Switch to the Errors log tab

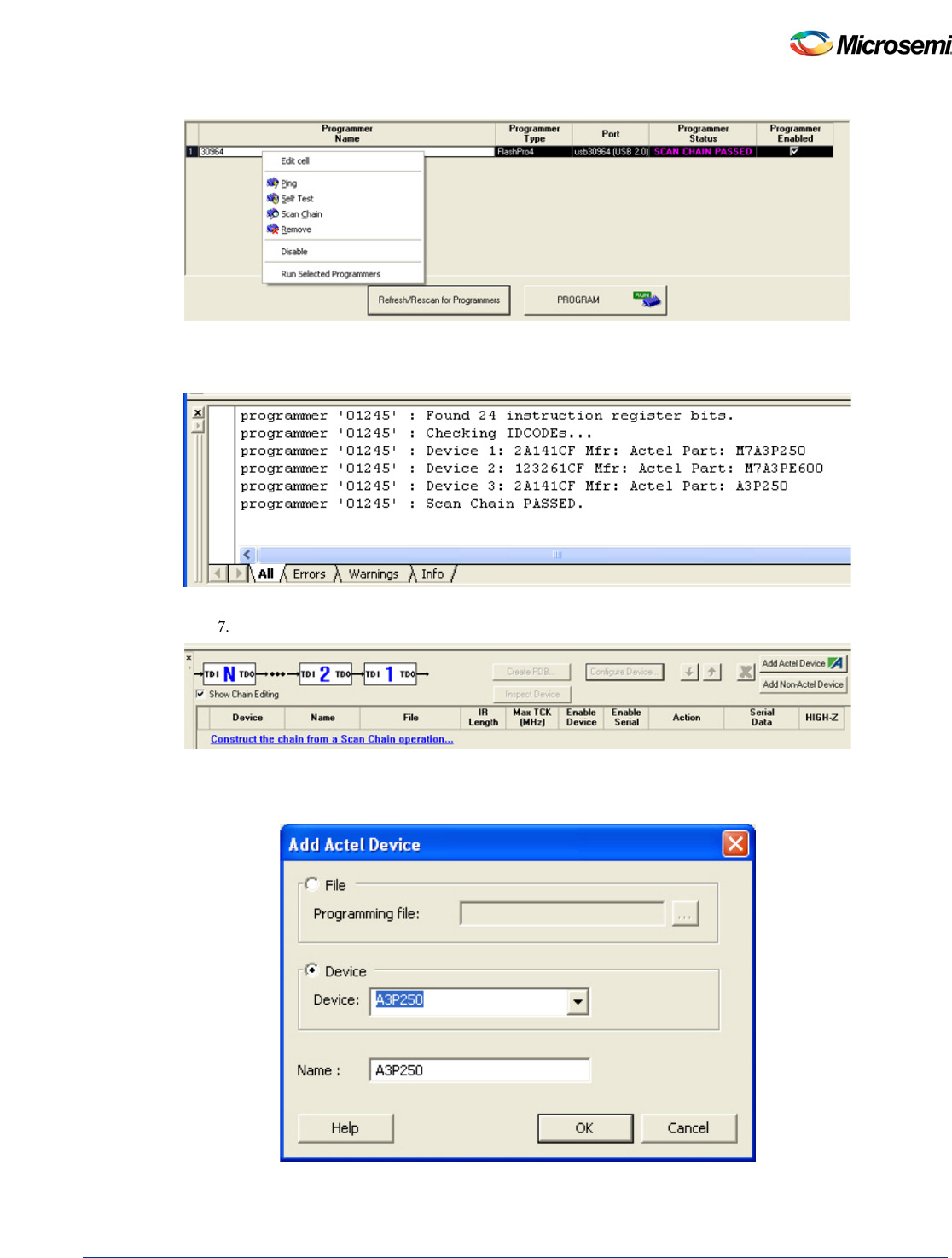point(309,574)
